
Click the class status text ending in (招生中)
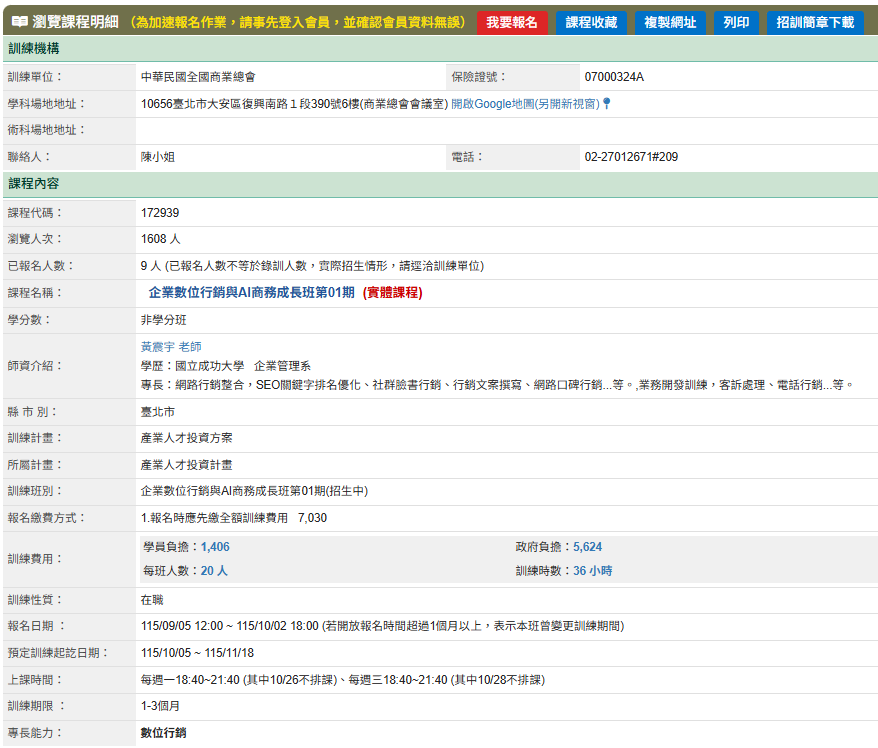(x=254, y=491)
